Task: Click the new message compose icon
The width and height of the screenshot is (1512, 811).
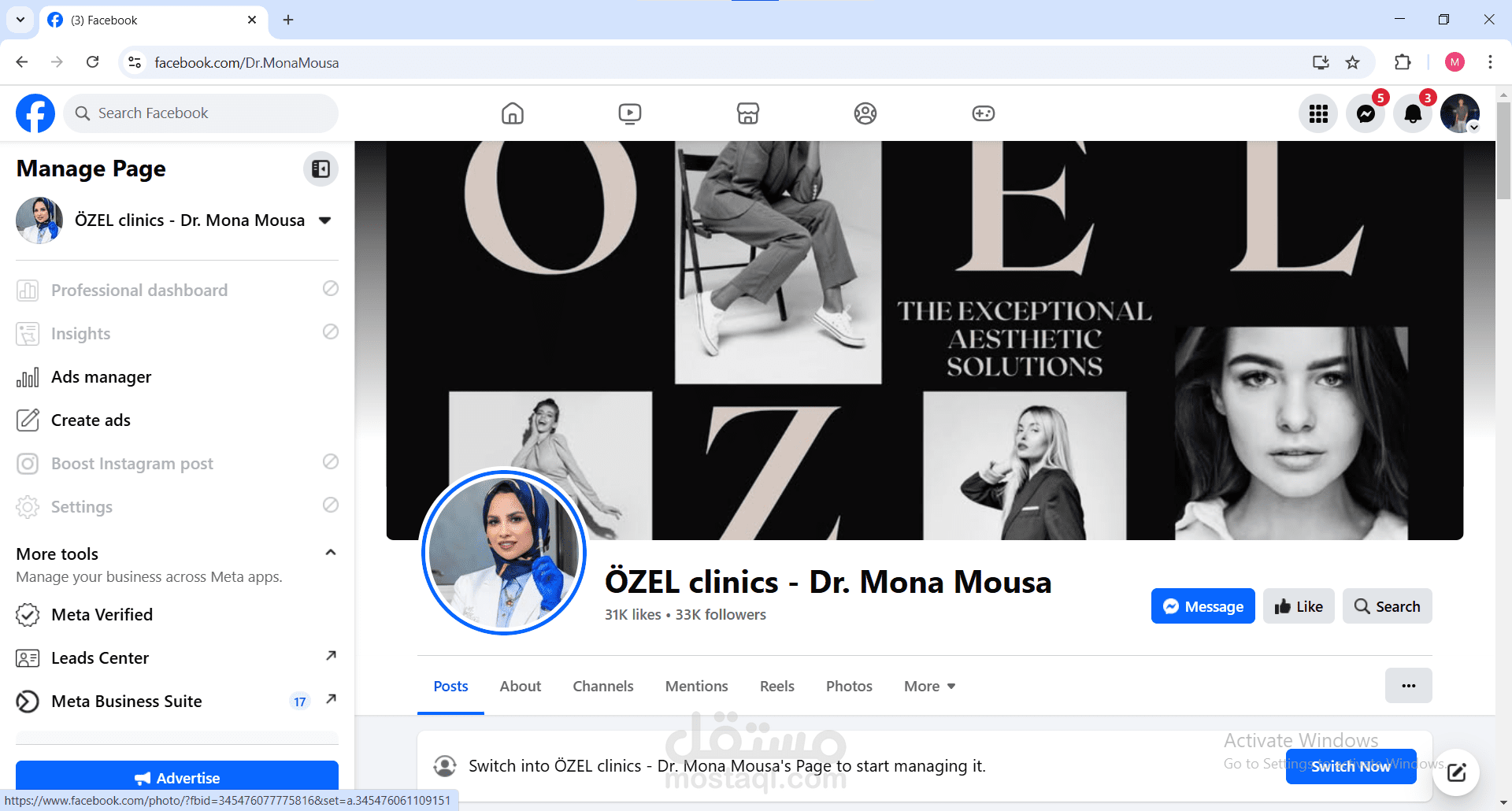Action: tap(1456, 772)
